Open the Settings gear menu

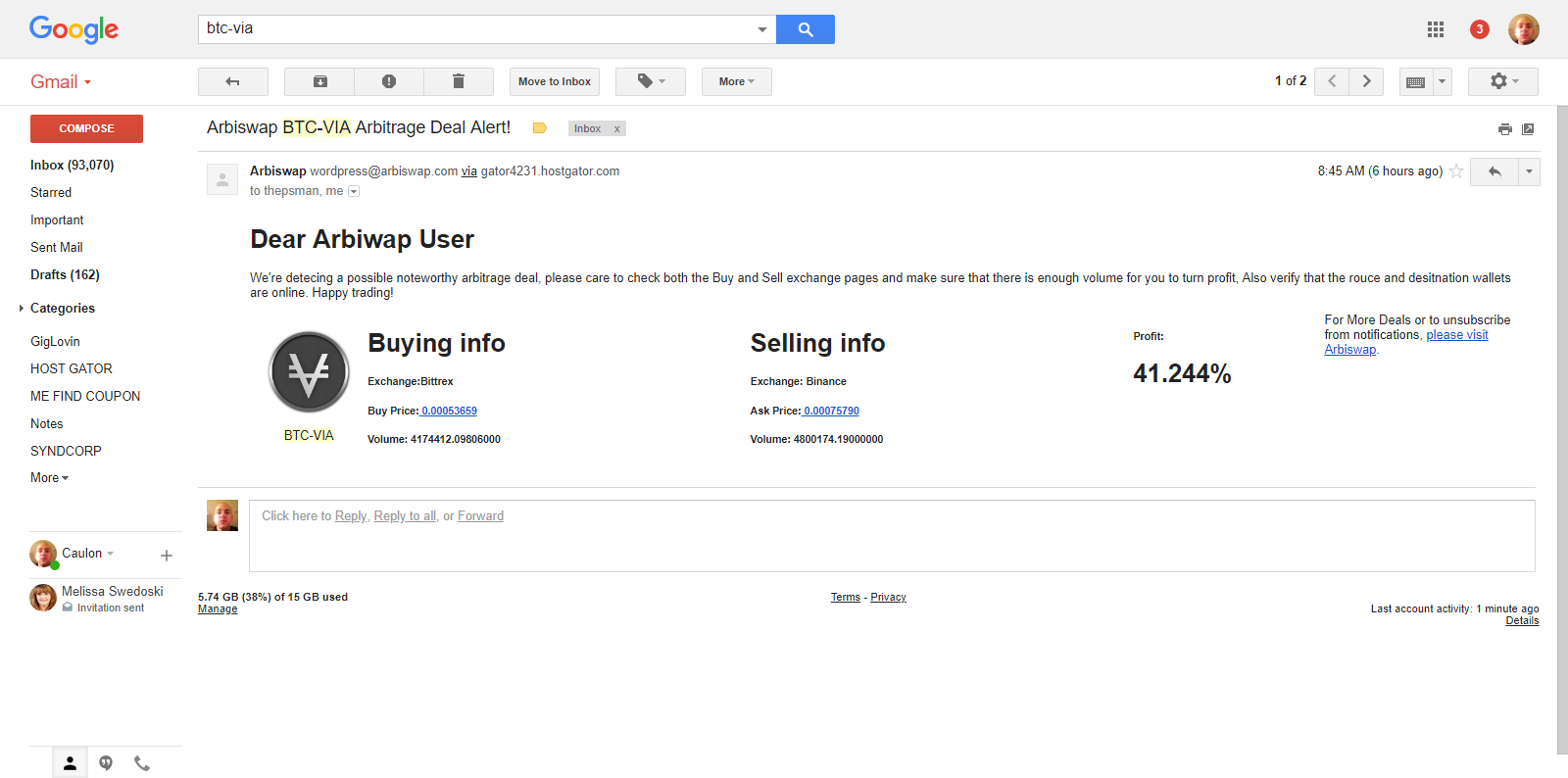1503,81
